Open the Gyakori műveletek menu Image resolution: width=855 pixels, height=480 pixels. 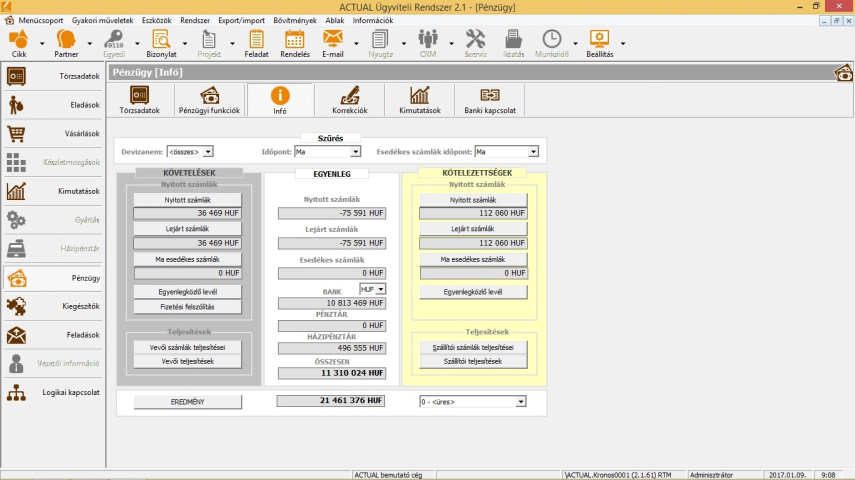coord(103,20)
